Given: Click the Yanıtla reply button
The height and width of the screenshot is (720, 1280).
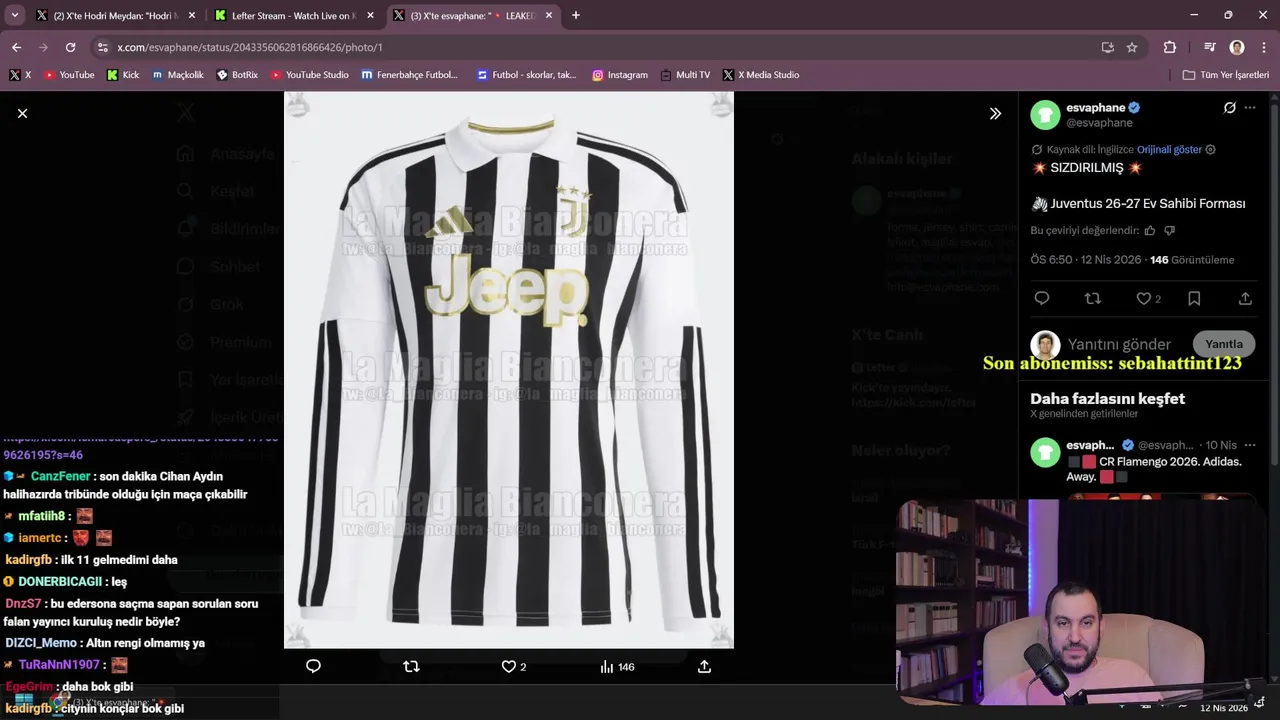Looking at the screenshot, I should [1224, 344].
